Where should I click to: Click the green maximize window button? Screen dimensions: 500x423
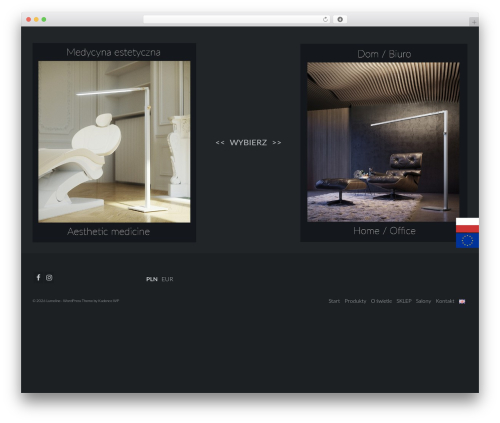tap(44, 19)
